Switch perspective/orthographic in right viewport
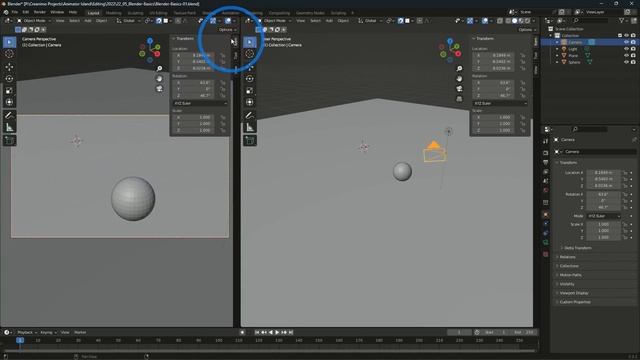The width and height of the screenshot is (640, 360). tap(459, 99)
